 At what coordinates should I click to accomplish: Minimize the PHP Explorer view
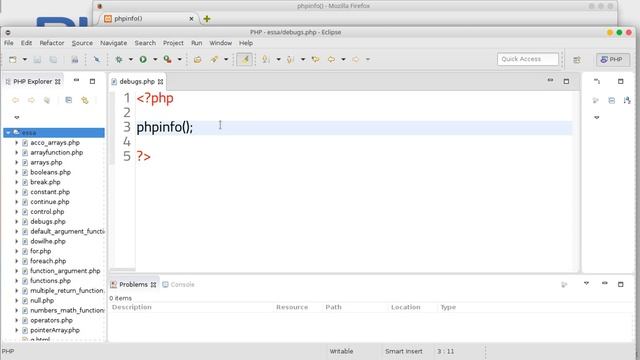click(76, 80)
